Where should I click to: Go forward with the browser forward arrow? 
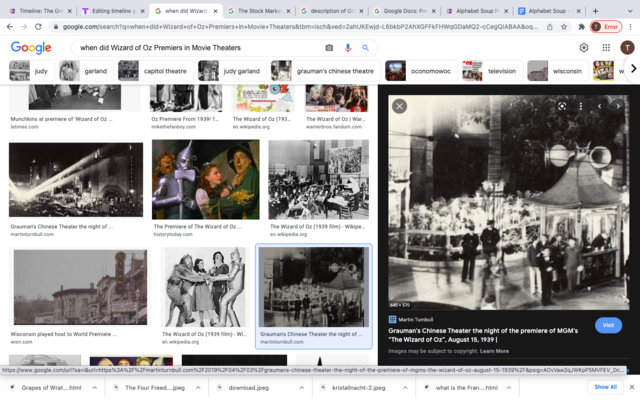[24, 27]
